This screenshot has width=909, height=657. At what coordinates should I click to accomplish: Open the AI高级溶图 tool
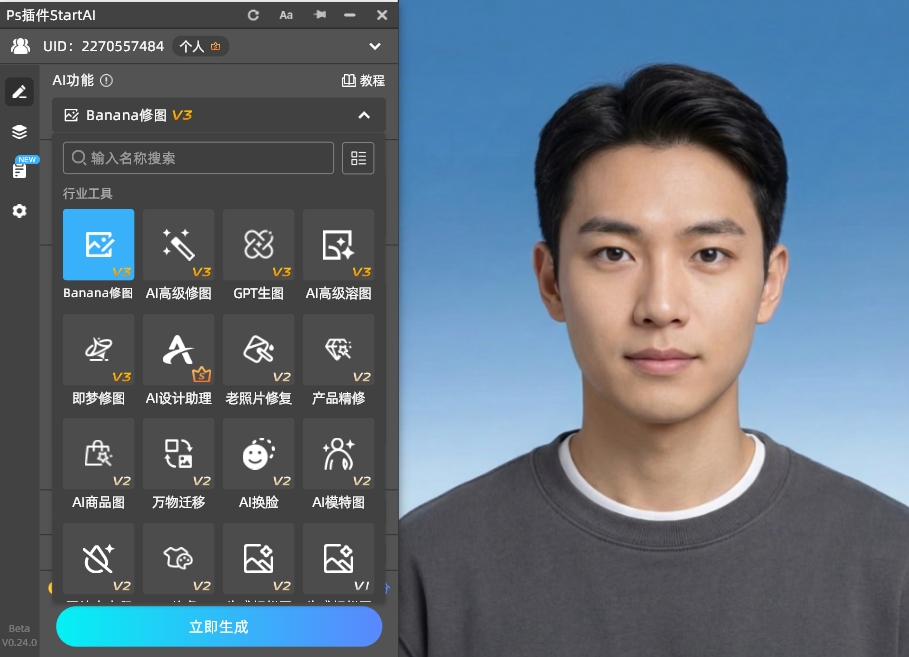[338, 245]
